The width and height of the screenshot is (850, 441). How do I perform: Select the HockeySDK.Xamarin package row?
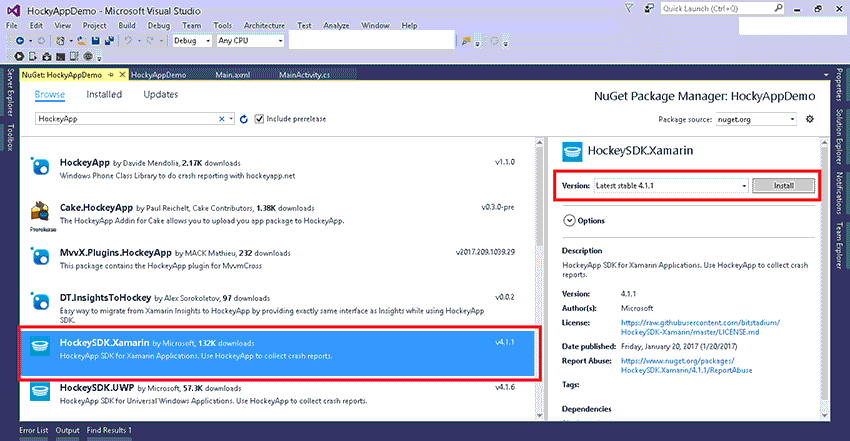point(278,353)
